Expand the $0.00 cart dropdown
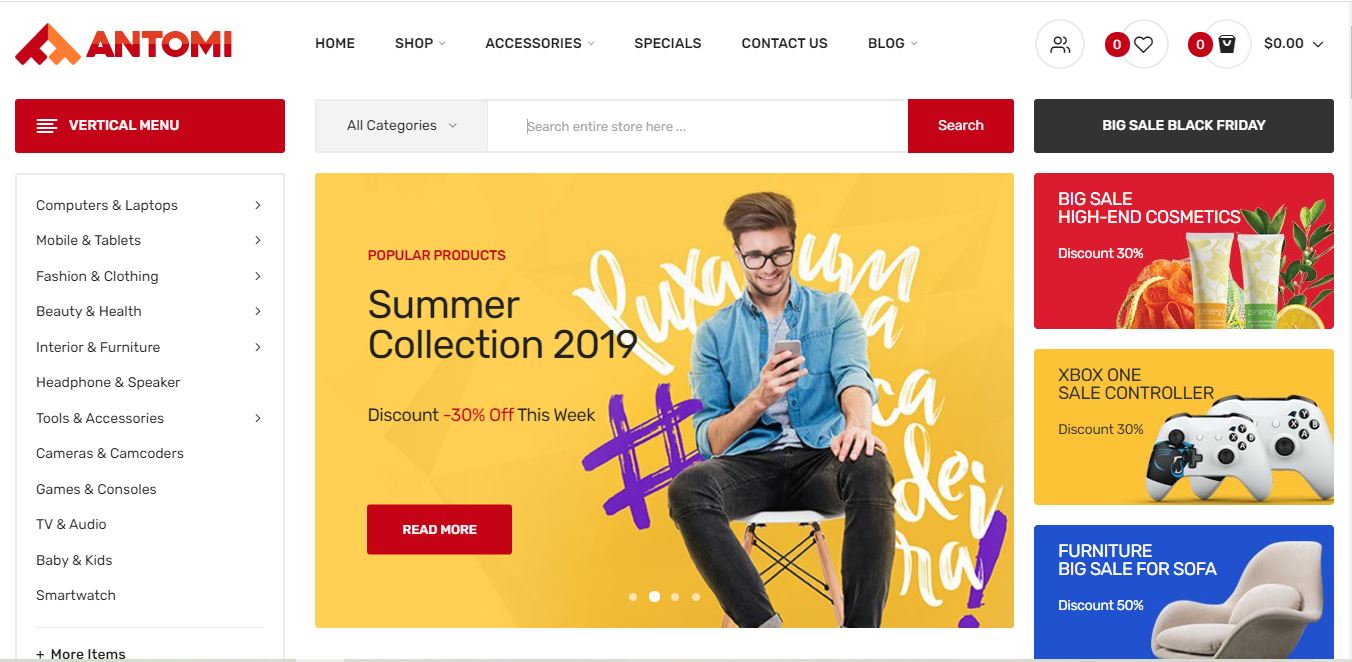This screenshot has height=662, width=1352. point(1294,44)
